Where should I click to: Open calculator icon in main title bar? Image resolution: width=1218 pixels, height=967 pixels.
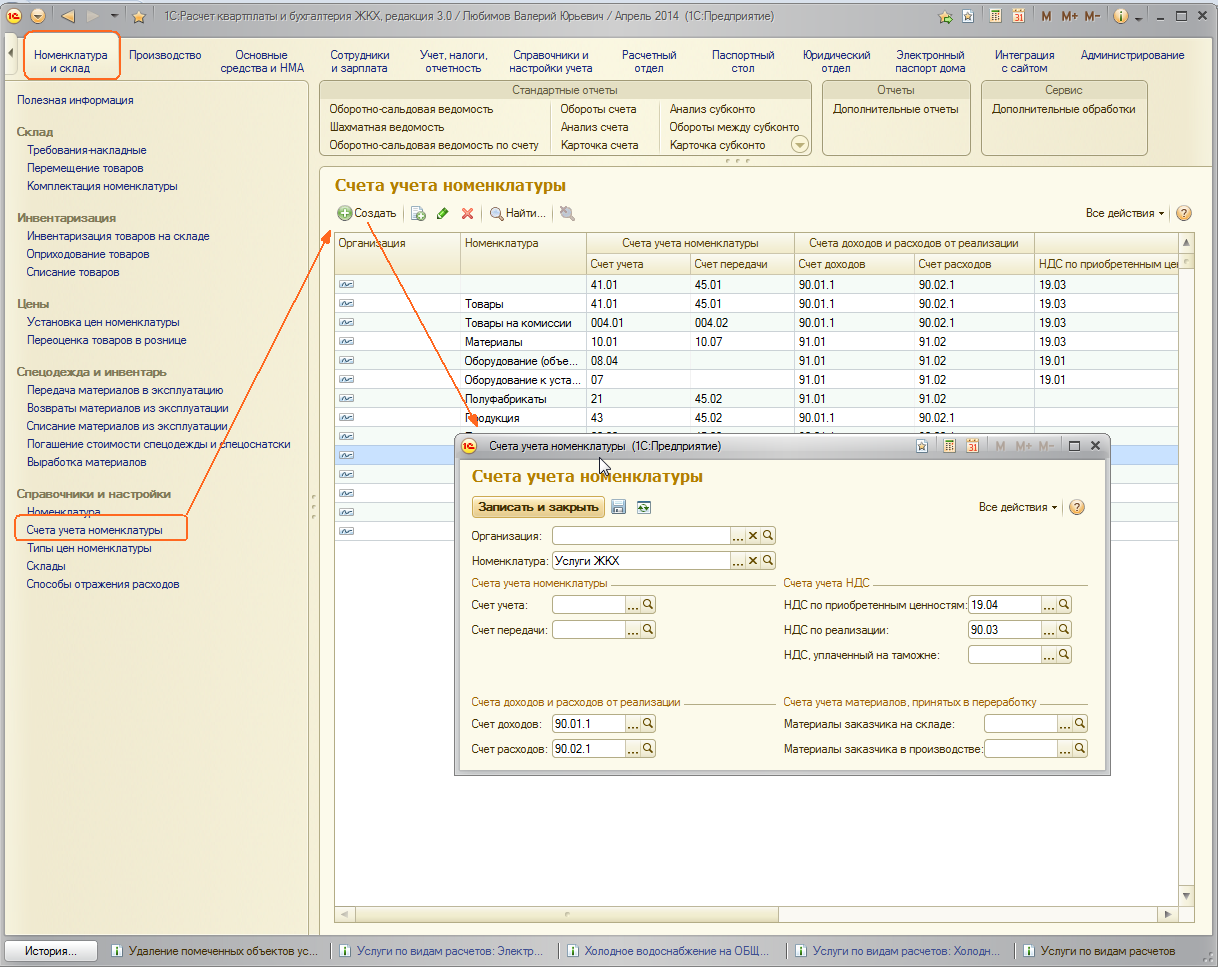click(996, 16)
